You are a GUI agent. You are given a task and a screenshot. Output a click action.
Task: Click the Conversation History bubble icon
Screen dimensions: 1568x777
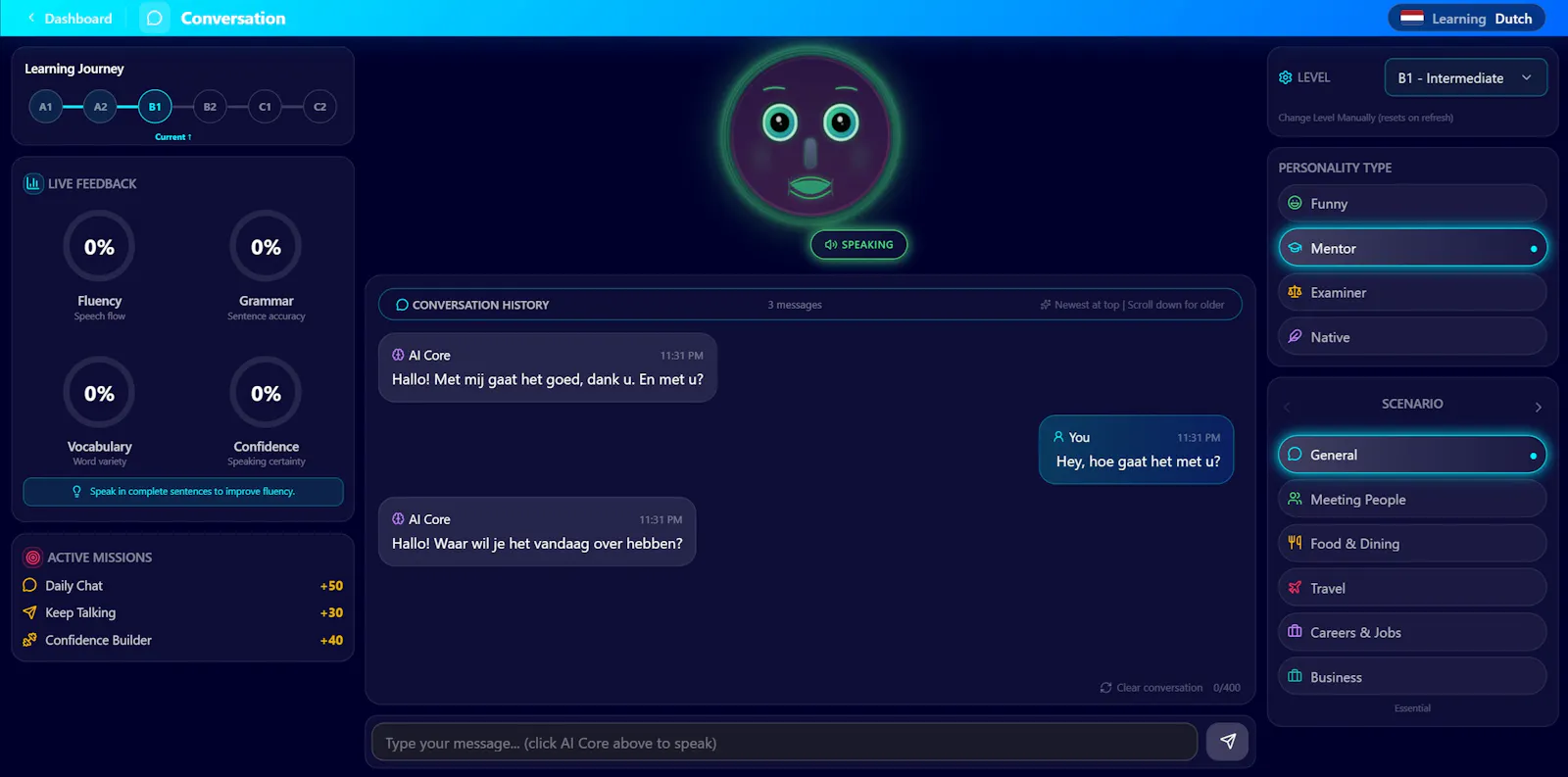[x=402, y=305]
